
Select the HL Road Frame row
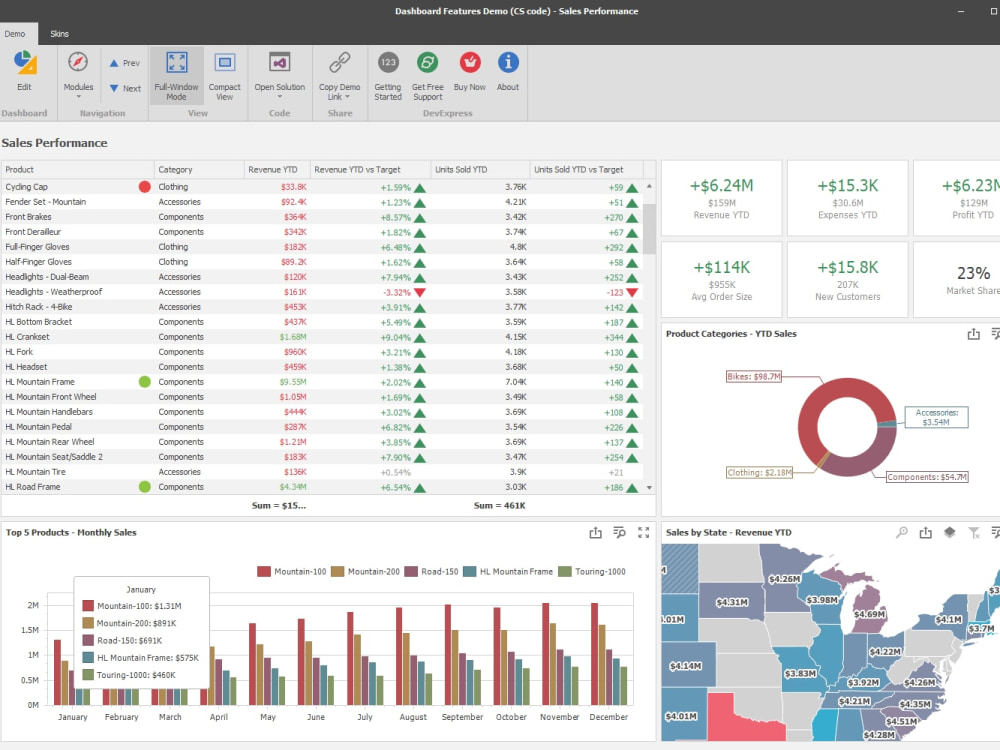click(x=322, y=487)
